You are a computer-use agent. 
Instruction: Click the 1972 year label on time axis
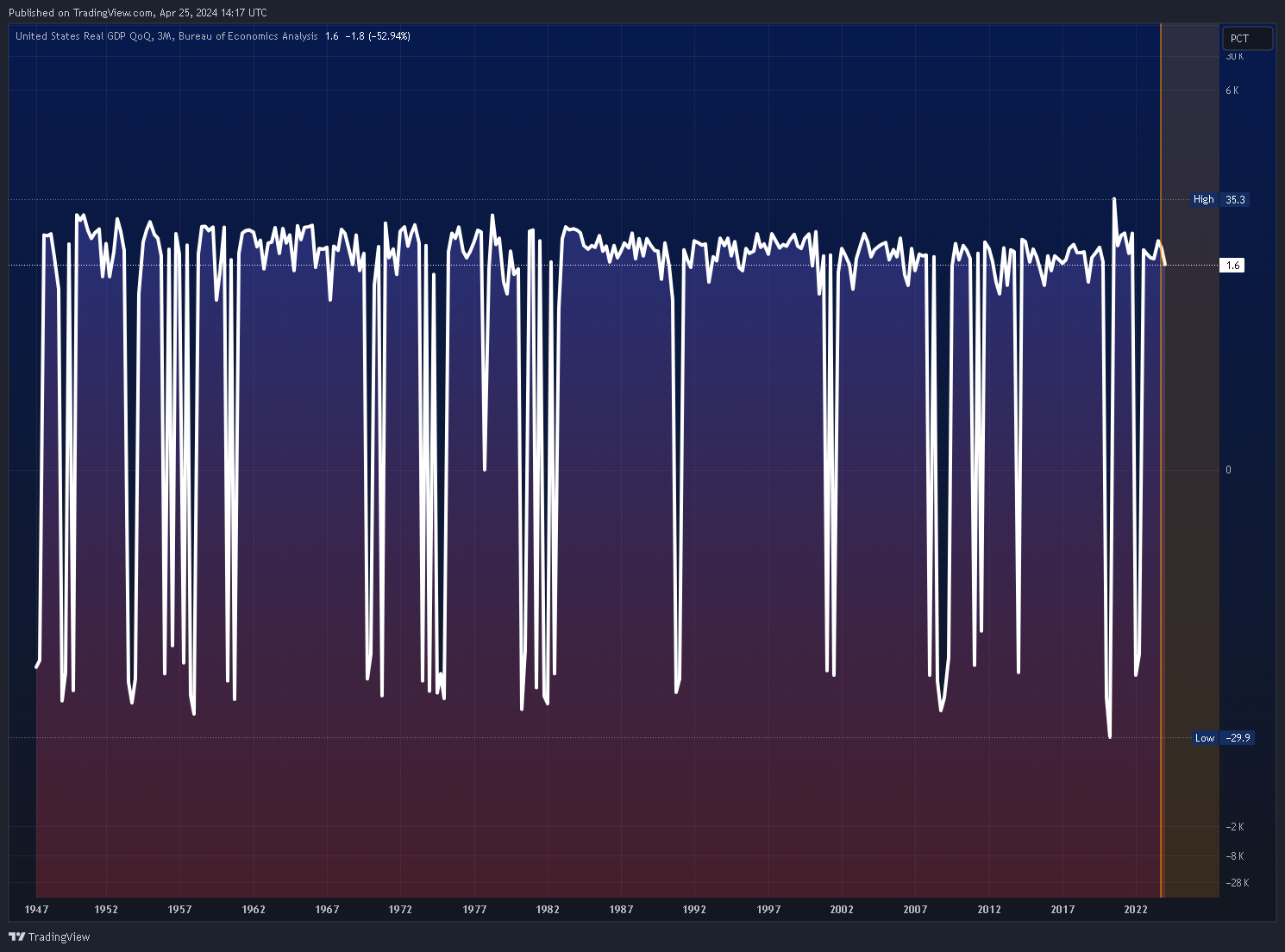(x=400, y=910)
